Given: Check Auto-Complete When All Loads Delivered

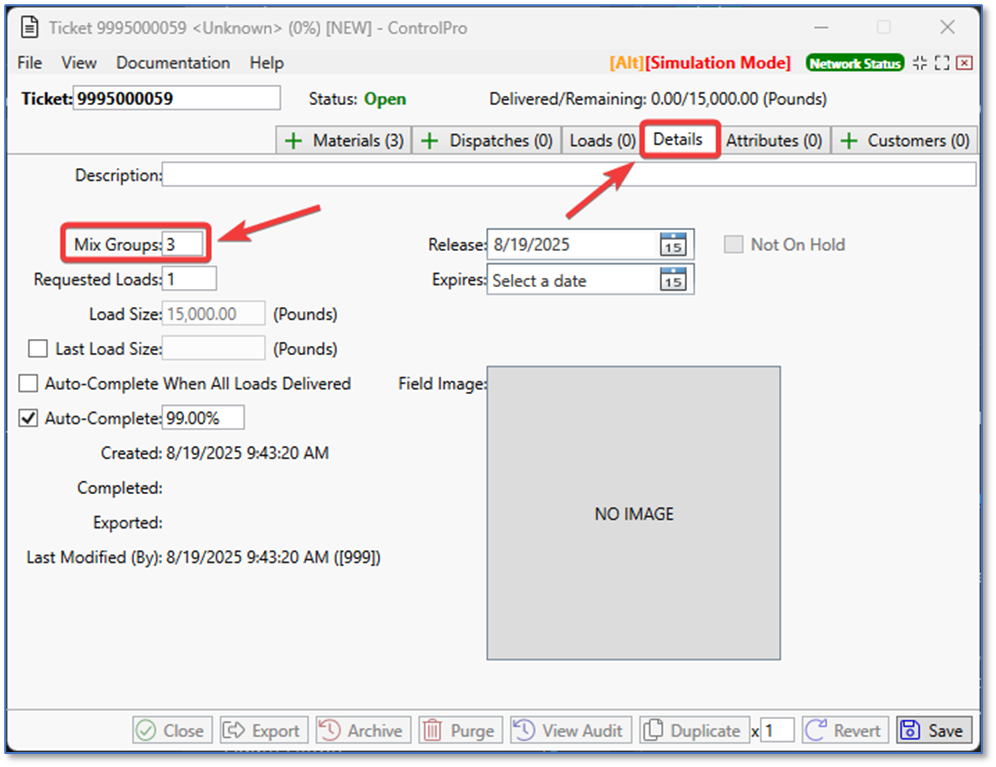Looking at the screenshot, I should click(28, 384).
